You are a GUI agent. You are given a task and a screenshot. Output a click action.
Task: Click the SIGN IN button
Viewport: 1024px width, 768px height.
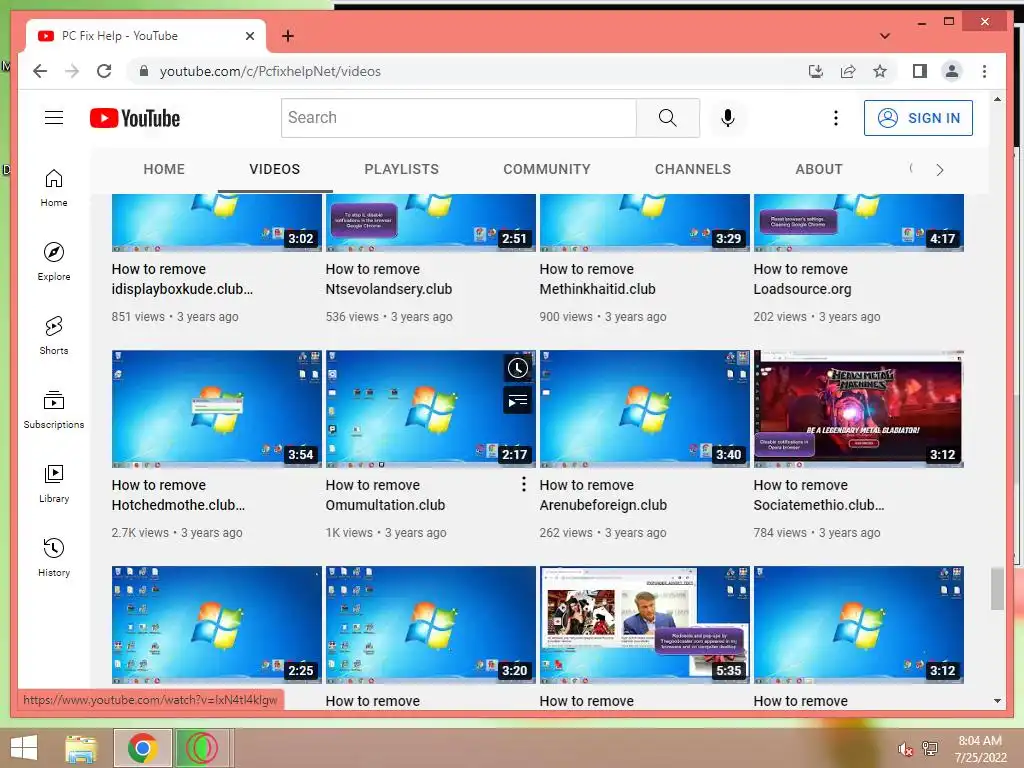(918, 118)
